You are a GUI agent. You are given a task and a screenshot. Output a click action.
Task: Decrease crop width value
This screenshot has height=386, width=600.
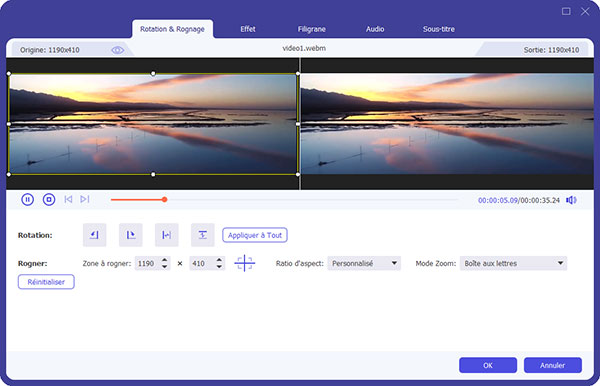pos(165,267)
